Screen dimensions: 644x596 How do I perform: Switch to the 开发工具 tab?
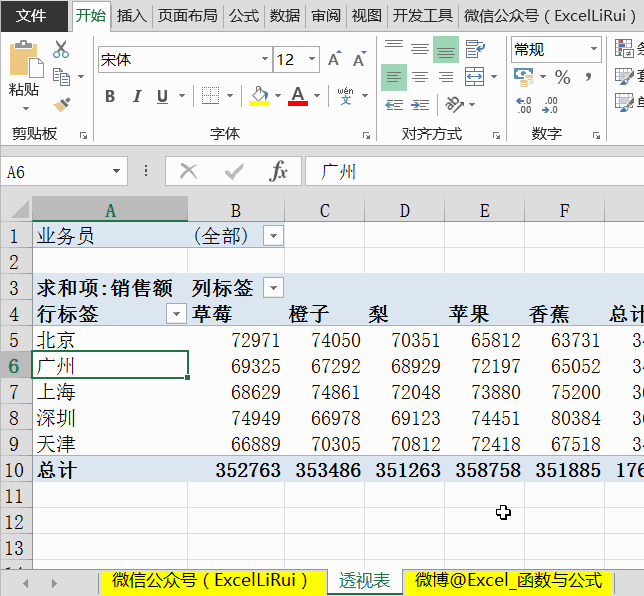[x=423, y=16]
